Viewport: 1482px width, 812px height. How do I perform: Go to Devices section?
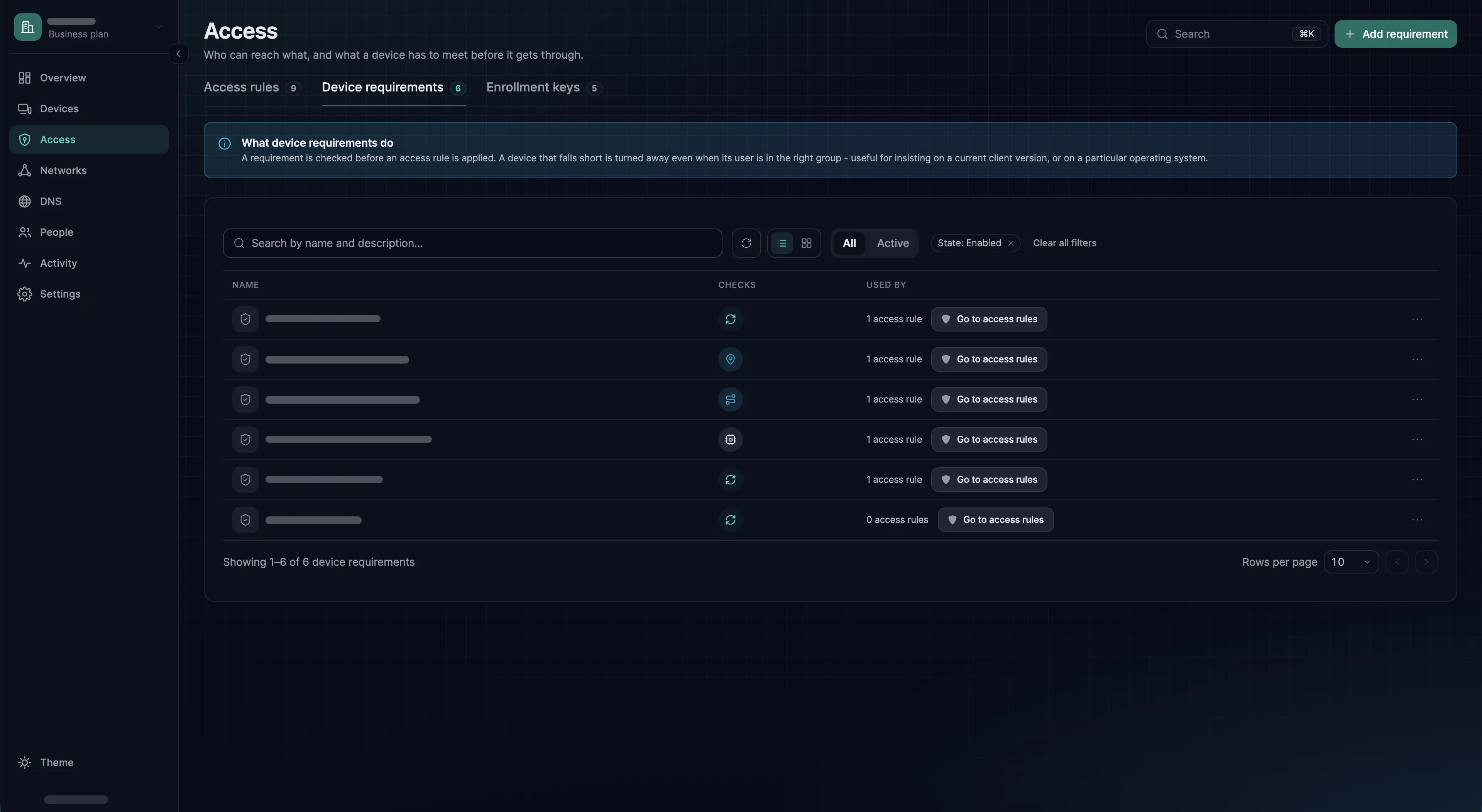89,109
